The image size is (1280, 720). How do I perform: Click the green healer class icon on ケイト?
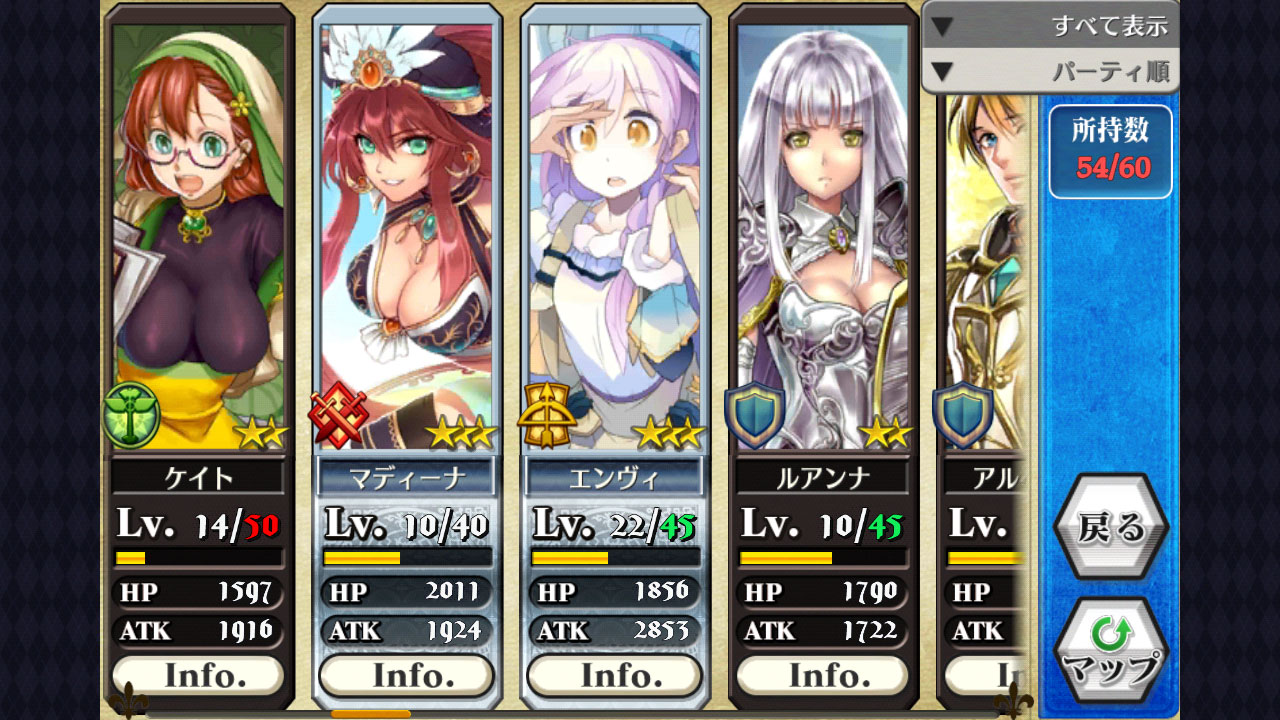pyautogui.click(x=130, y=413)
